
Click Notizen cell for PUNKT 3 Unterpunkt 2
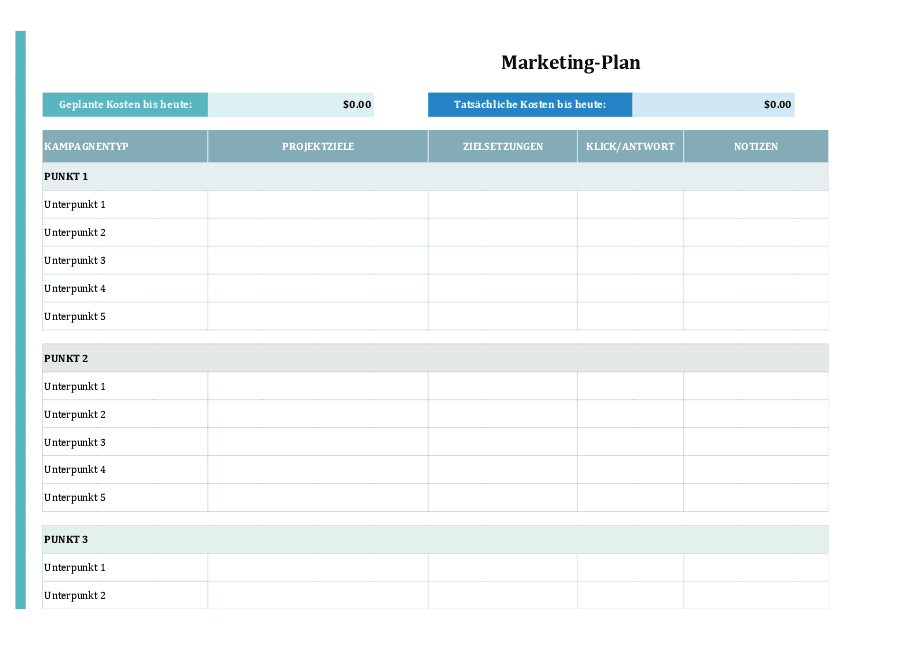pos(756,595)
